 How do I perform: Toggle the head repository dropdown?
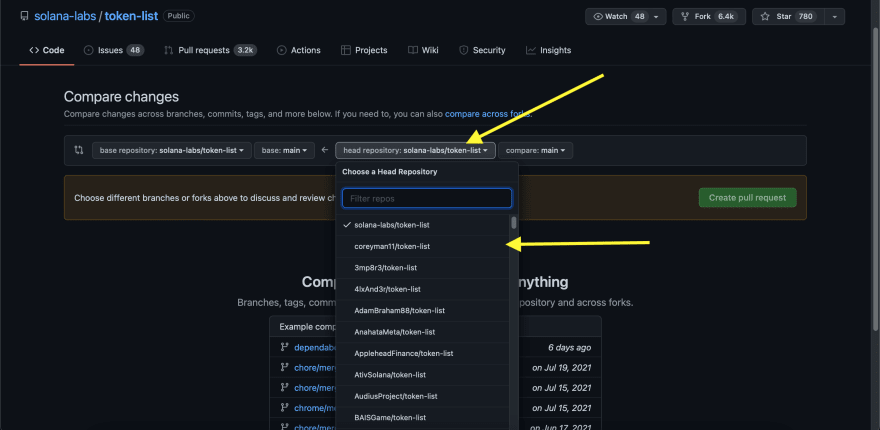[x=415, y=150]
